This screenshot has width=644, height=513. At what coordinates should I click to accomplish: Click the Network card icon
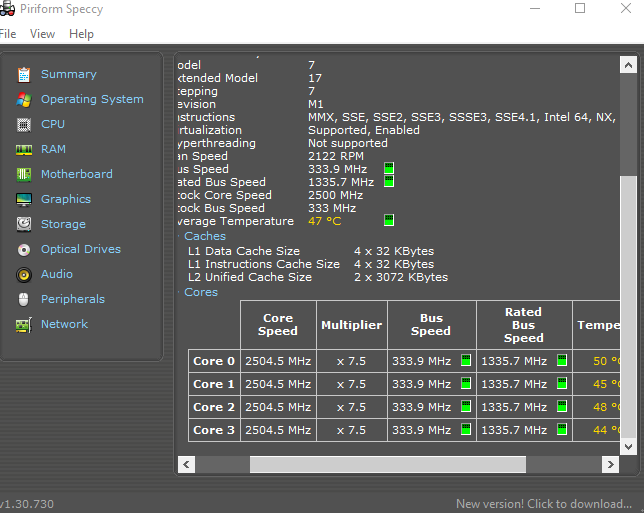[24, 325]
